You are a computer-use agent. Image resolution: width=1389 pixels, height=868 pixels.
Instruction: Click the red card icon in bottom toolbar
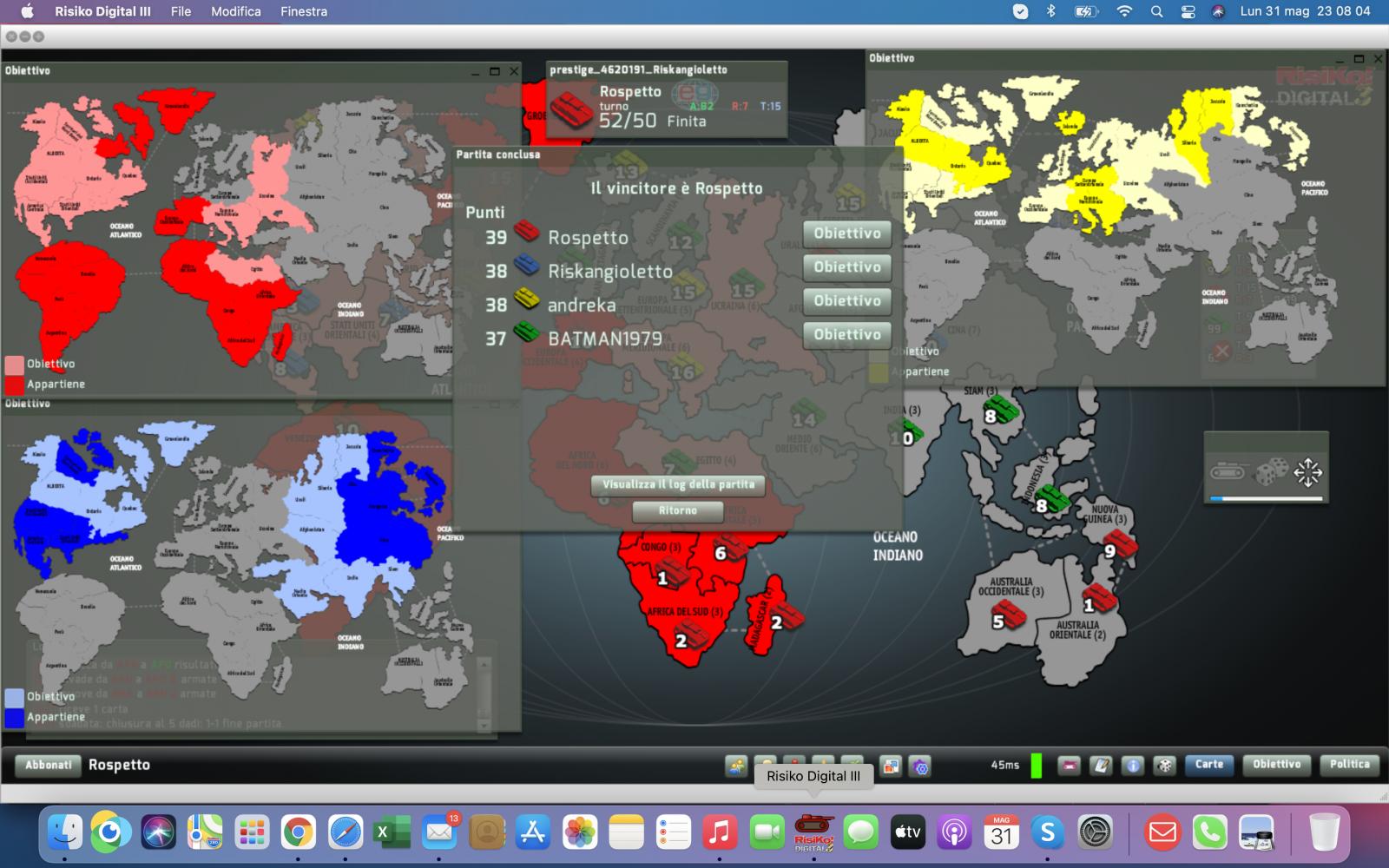click(1070, 765)
